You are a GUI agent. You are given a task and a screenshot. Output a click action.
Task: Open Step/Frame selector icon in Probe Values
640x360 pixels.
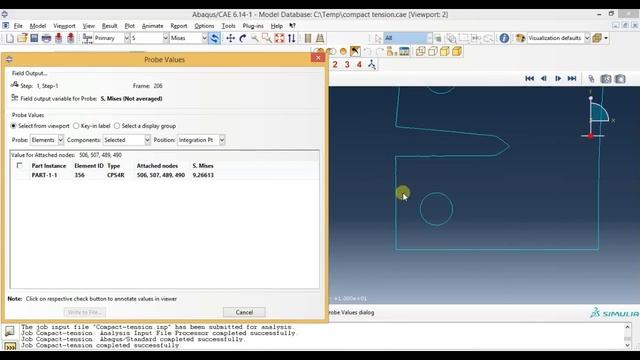15,85
